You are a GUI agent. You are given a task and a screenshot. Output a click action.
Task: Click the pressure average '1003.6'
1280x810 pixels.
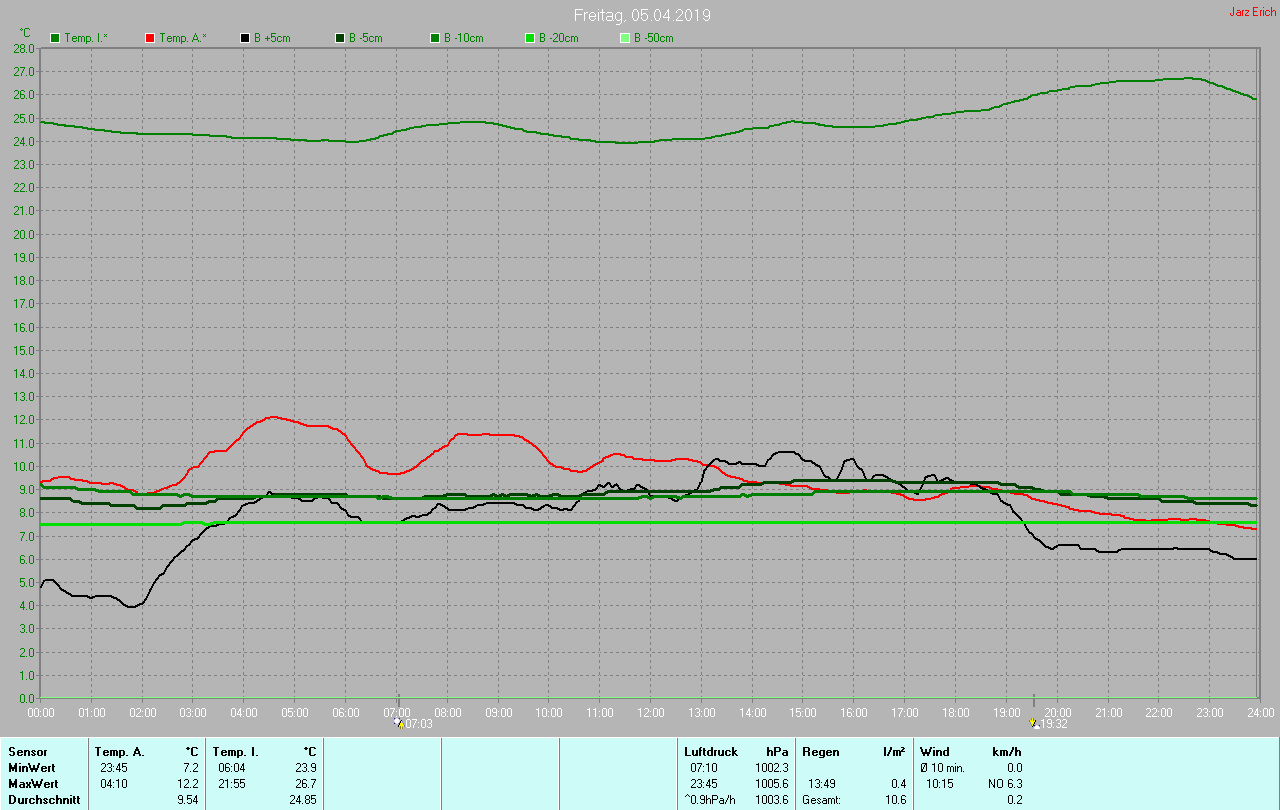pyautogui.click(x=772, y=799)
